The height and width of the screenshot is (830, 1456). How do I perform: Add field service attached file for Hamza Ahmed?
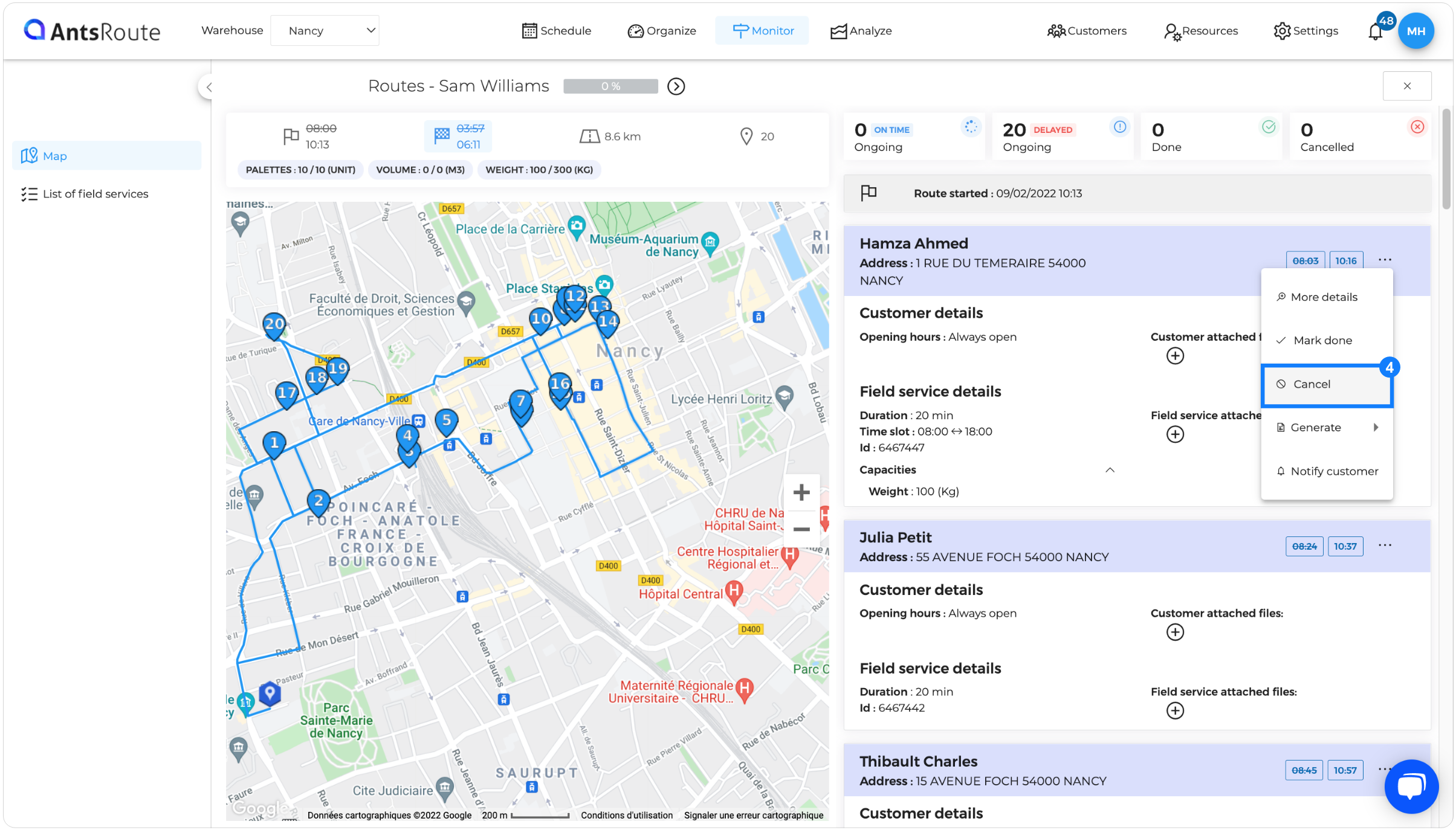pyautogui.click(x=1174, y=434)
